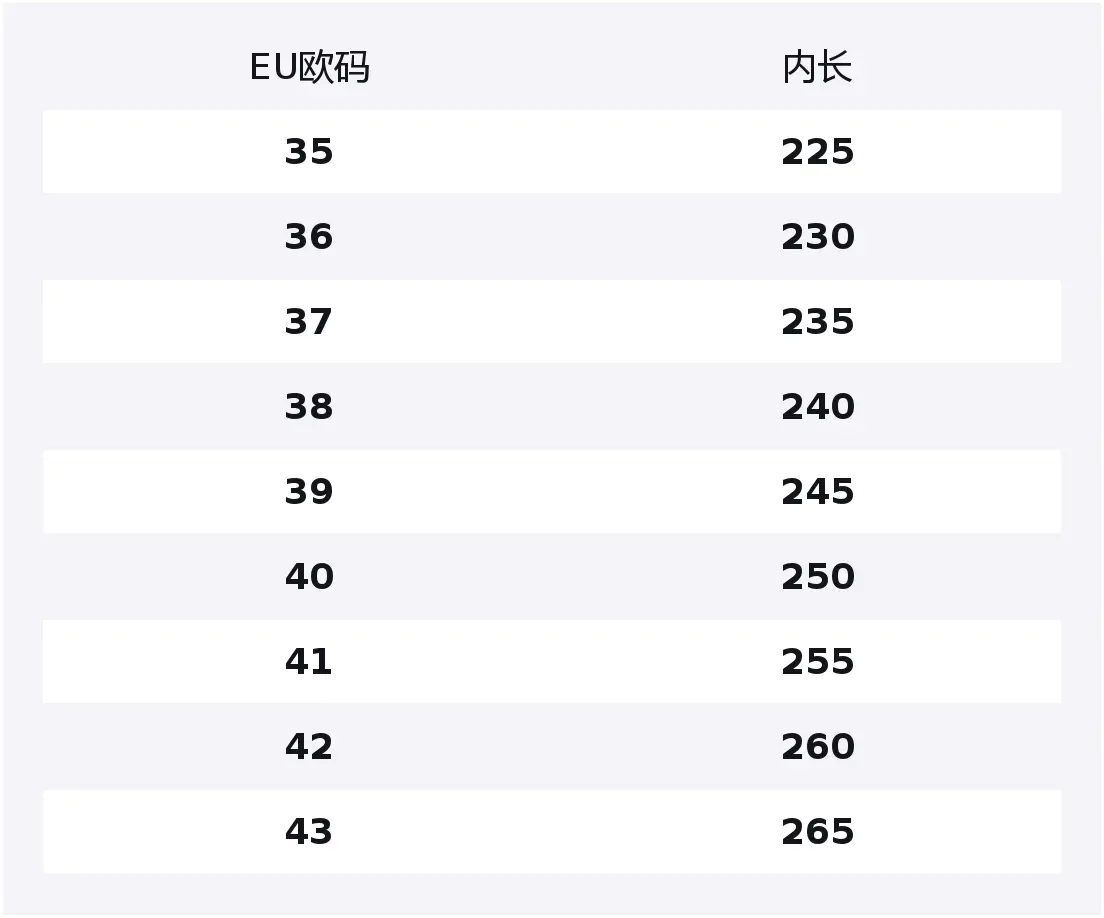Click the 240 inner length value
This screenshot has width=1104, height=918.
[817, 407]
